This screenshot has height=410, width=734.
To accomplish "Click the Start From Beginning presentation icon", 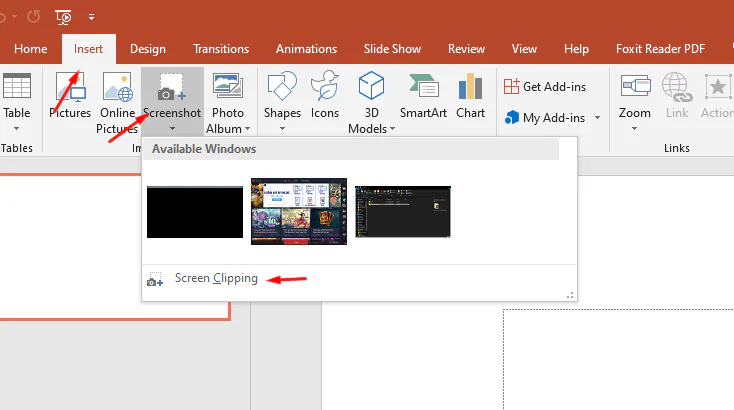I will [x=63, y=17].
